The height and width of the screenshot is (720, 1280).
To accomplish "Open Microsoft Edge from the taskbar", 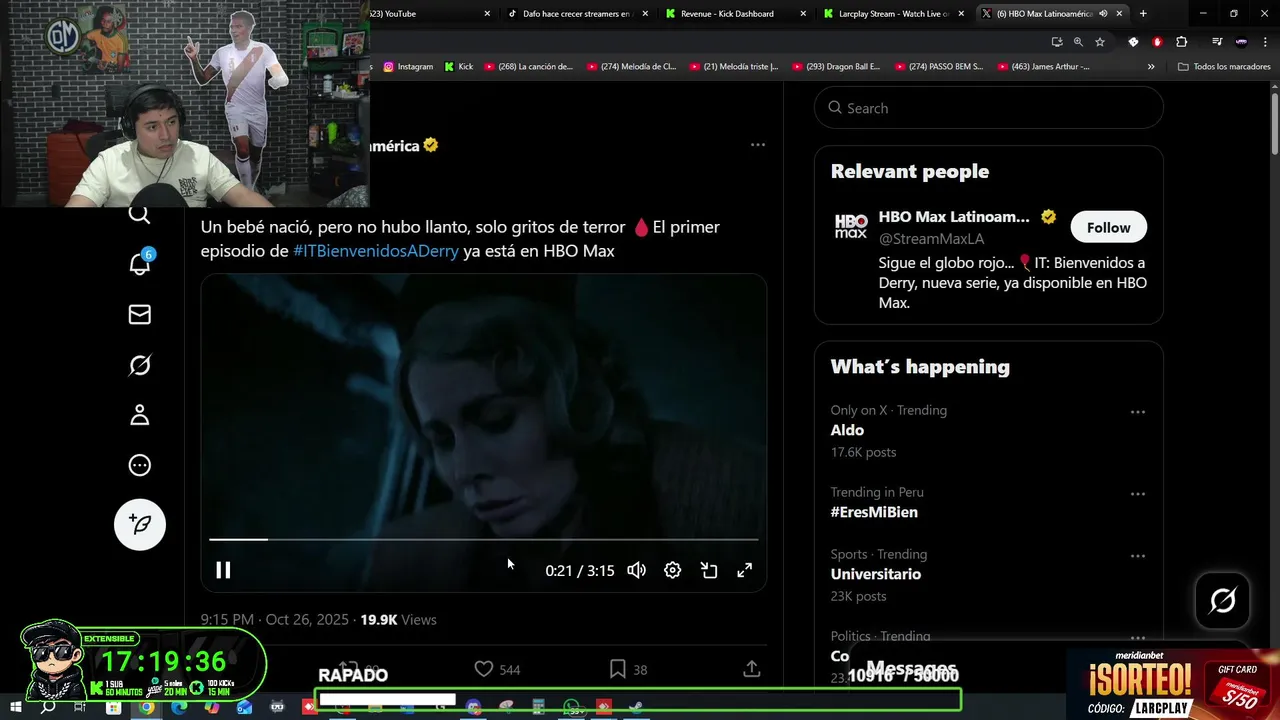I will [x=179, y=707].
